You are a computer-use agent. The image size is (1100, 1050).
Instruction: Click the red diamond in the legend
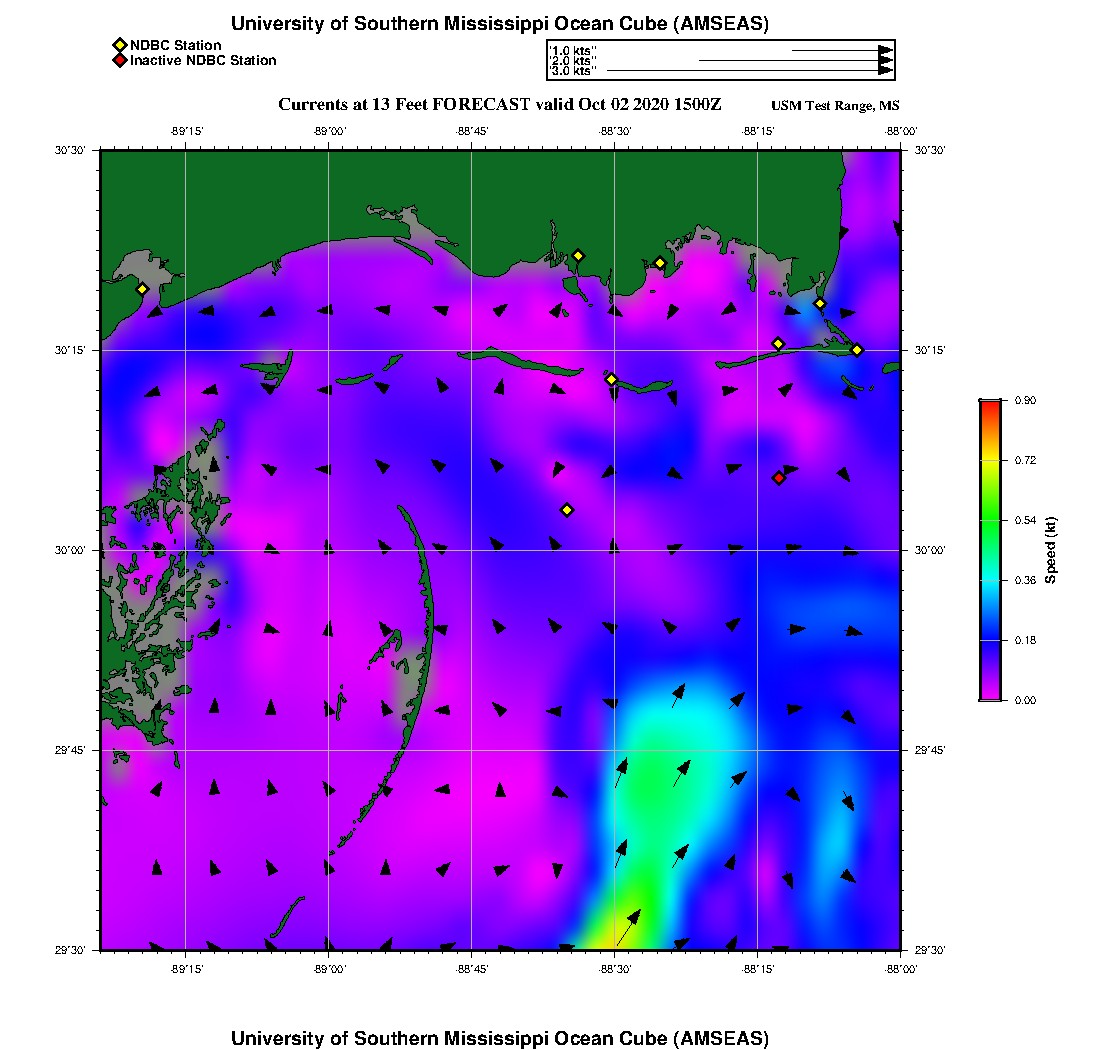click(119, 61)
